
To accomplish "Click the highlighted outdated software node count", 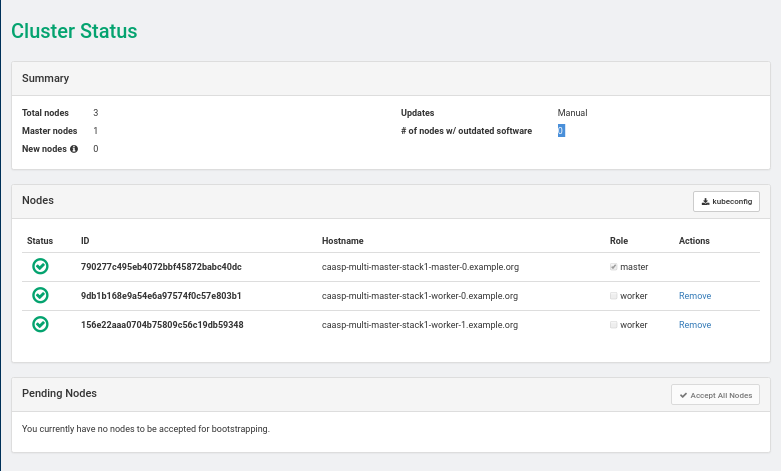I will 561,131.
